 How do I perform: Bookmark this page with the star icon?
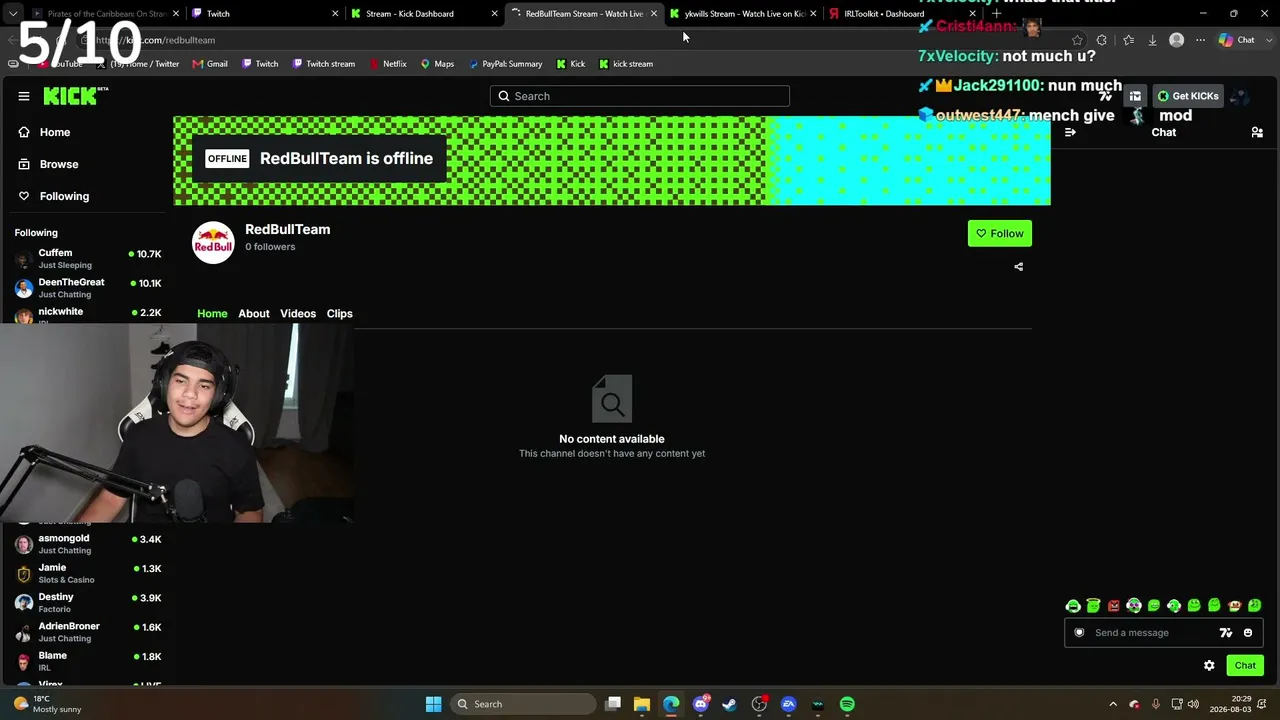pyautogui.click(x=1077, y=40)
